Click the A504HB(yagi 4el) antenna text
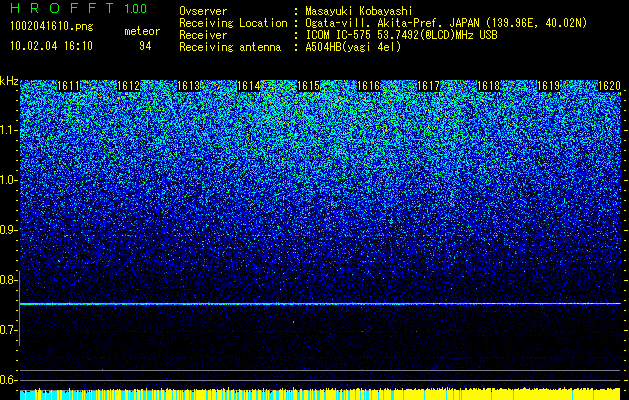The height and width of the screenshot is (400, 629). (353, 47)
